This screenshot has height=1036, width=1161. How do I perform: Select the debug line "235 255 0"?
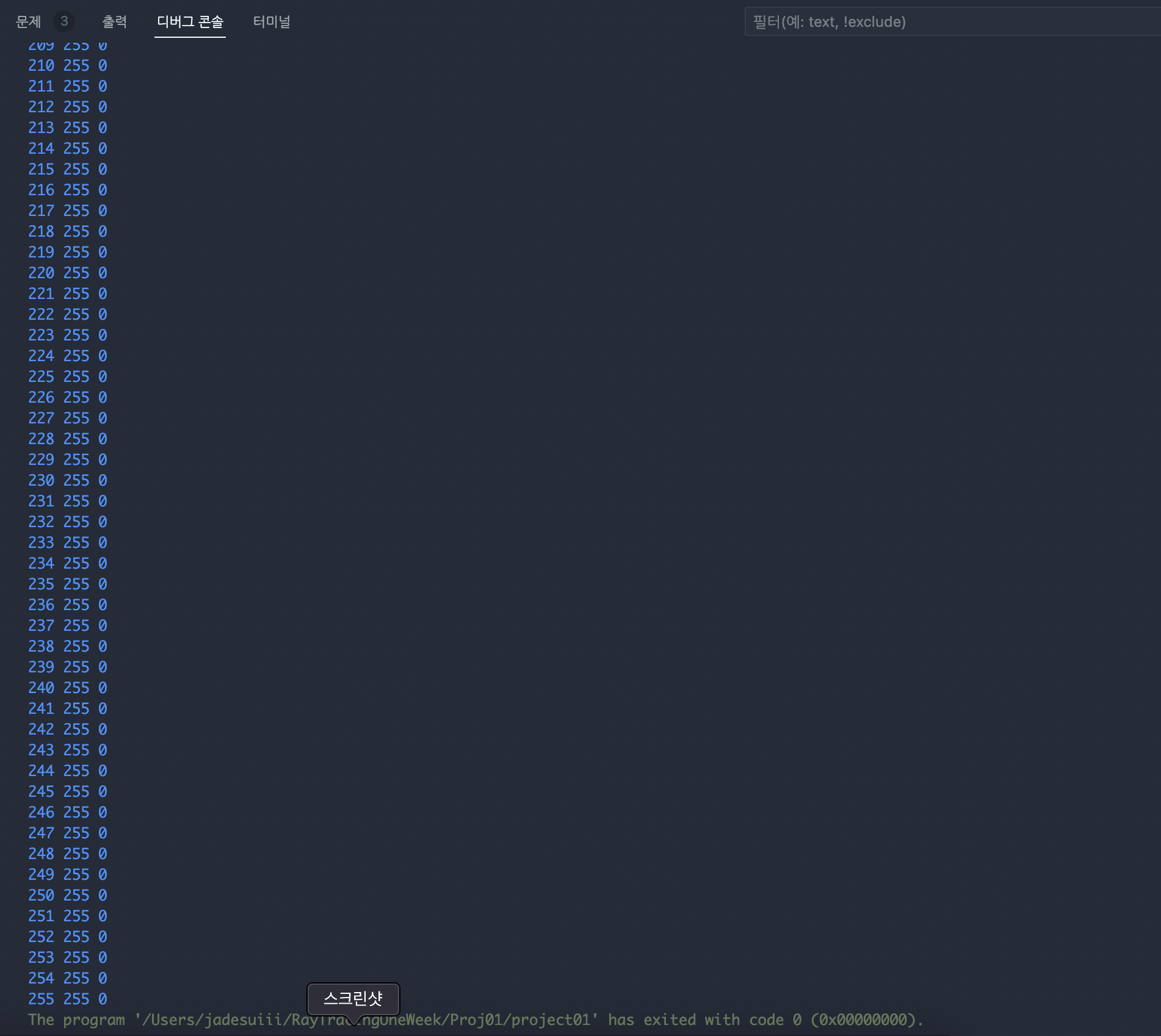68,584
